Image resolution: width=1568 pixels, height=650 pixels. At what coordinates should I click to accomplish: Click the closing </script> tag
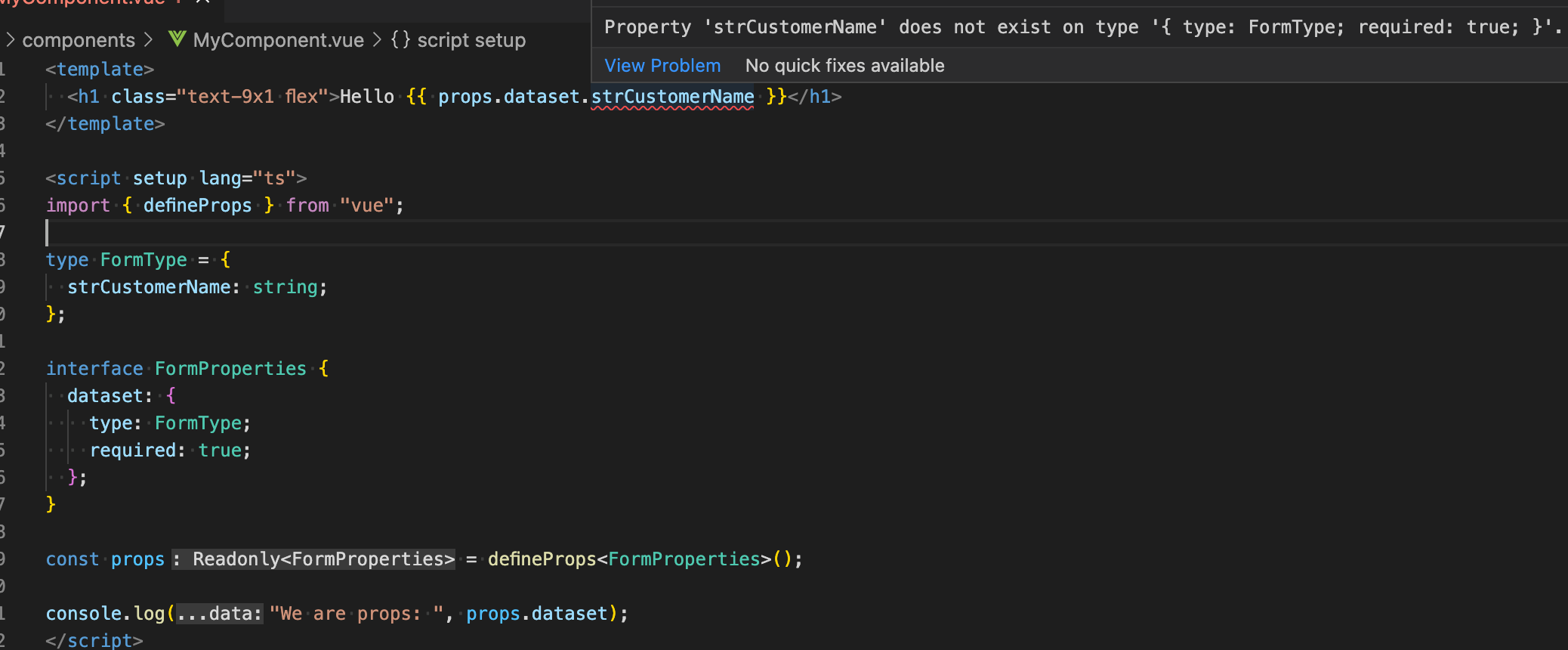[x=94, y=640]
